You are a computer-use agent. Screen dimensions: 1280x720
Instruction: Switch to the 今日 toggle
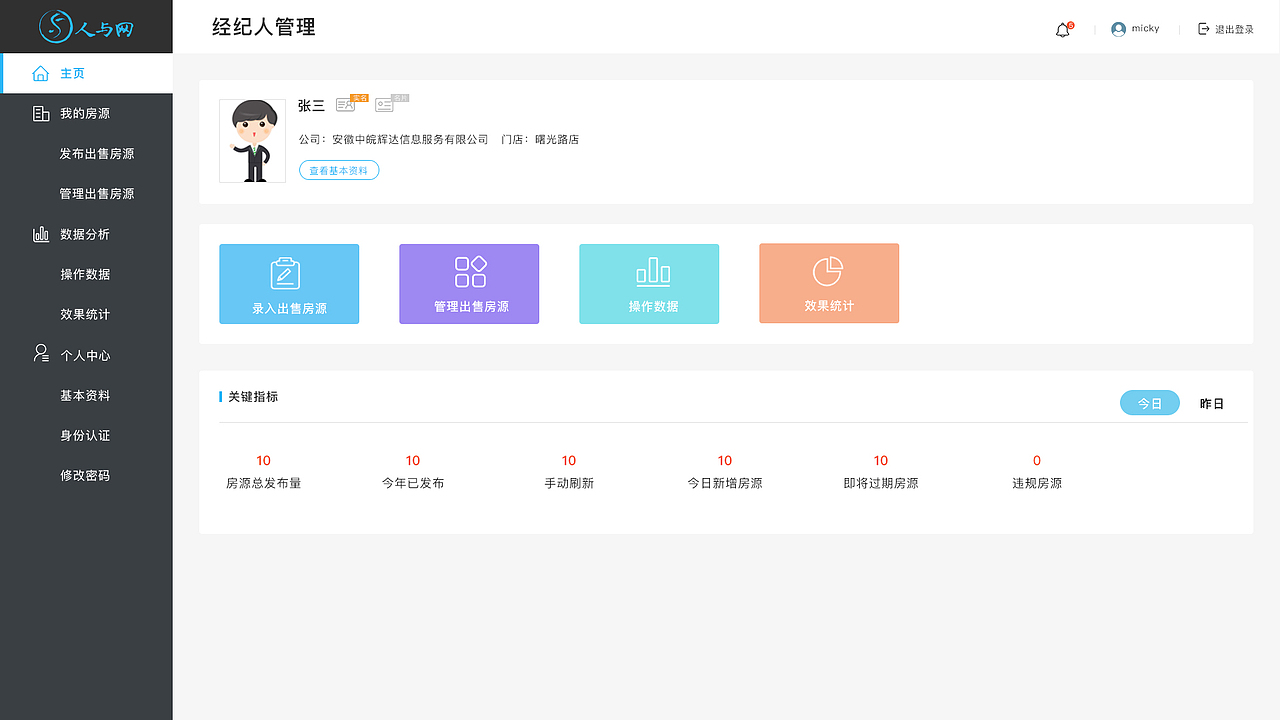1149,402
